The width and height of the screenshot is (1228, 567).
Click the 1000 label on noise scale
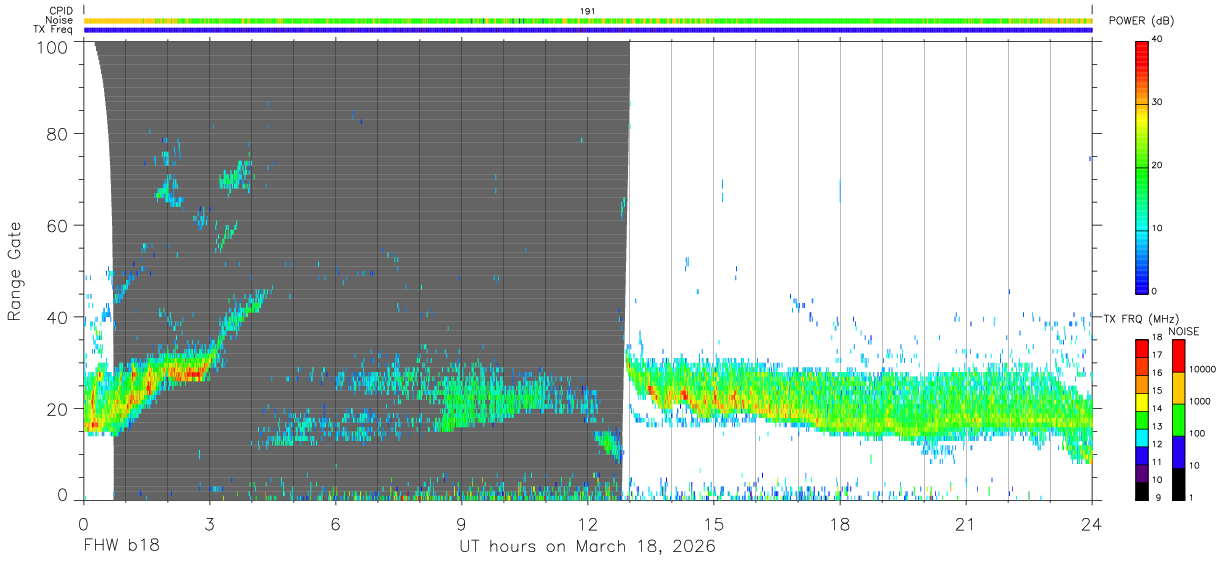click(x=1199, y=401)
